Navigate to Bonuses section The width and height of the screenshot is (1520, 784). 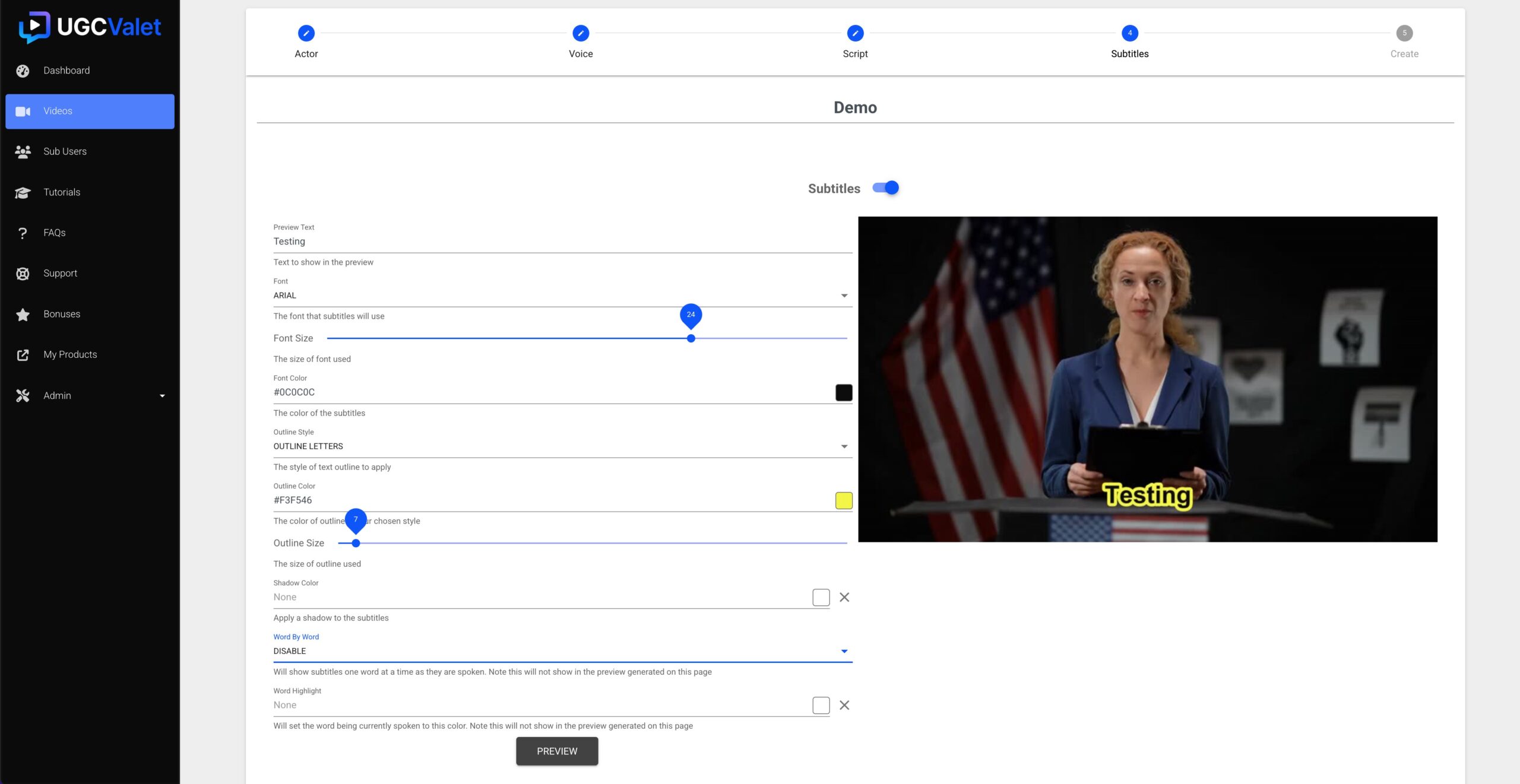pos(61,313)
